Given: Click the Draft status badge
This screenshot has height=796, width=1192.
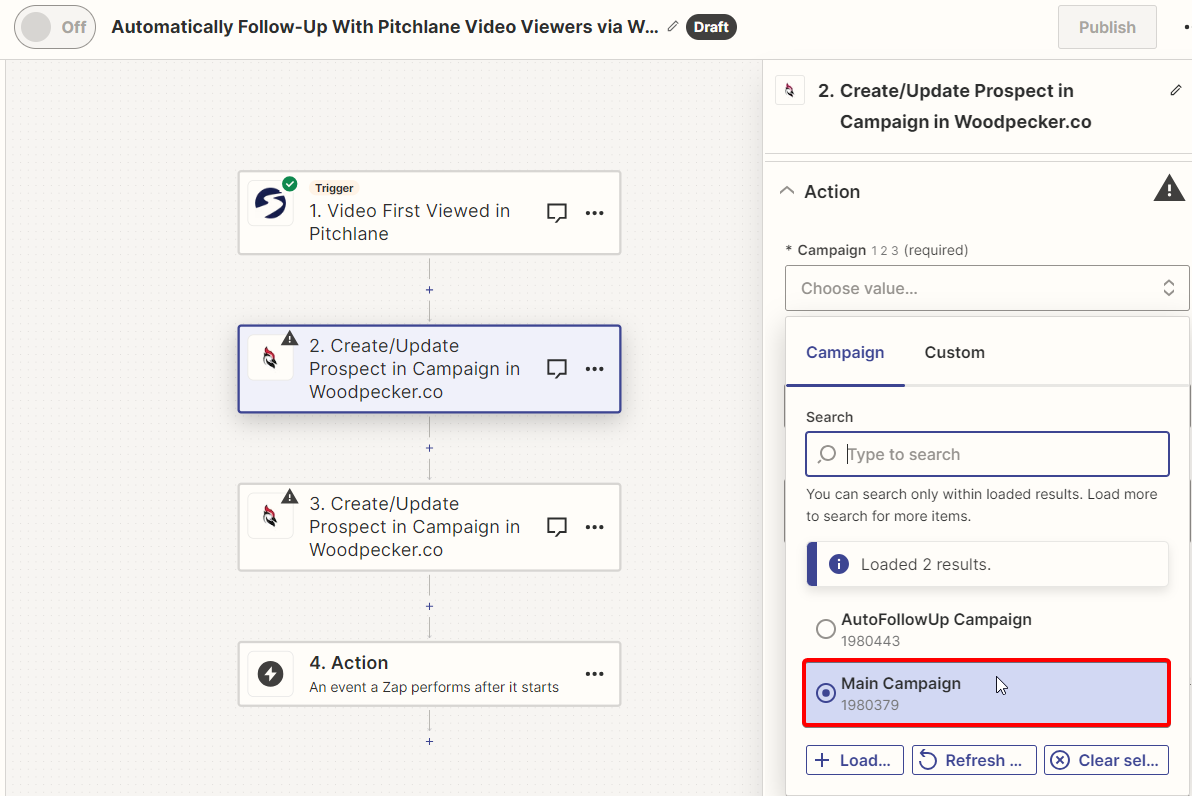Looking at the screenshot, I should pos(711,27).
